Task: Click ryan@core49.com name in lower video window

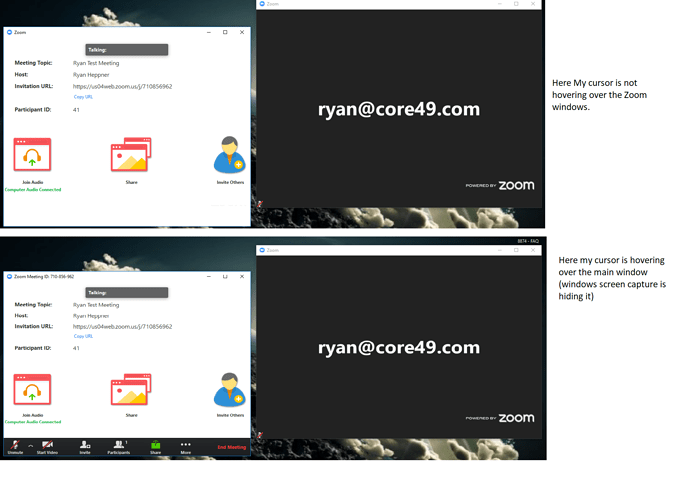Action: click(x=399, y=347)
